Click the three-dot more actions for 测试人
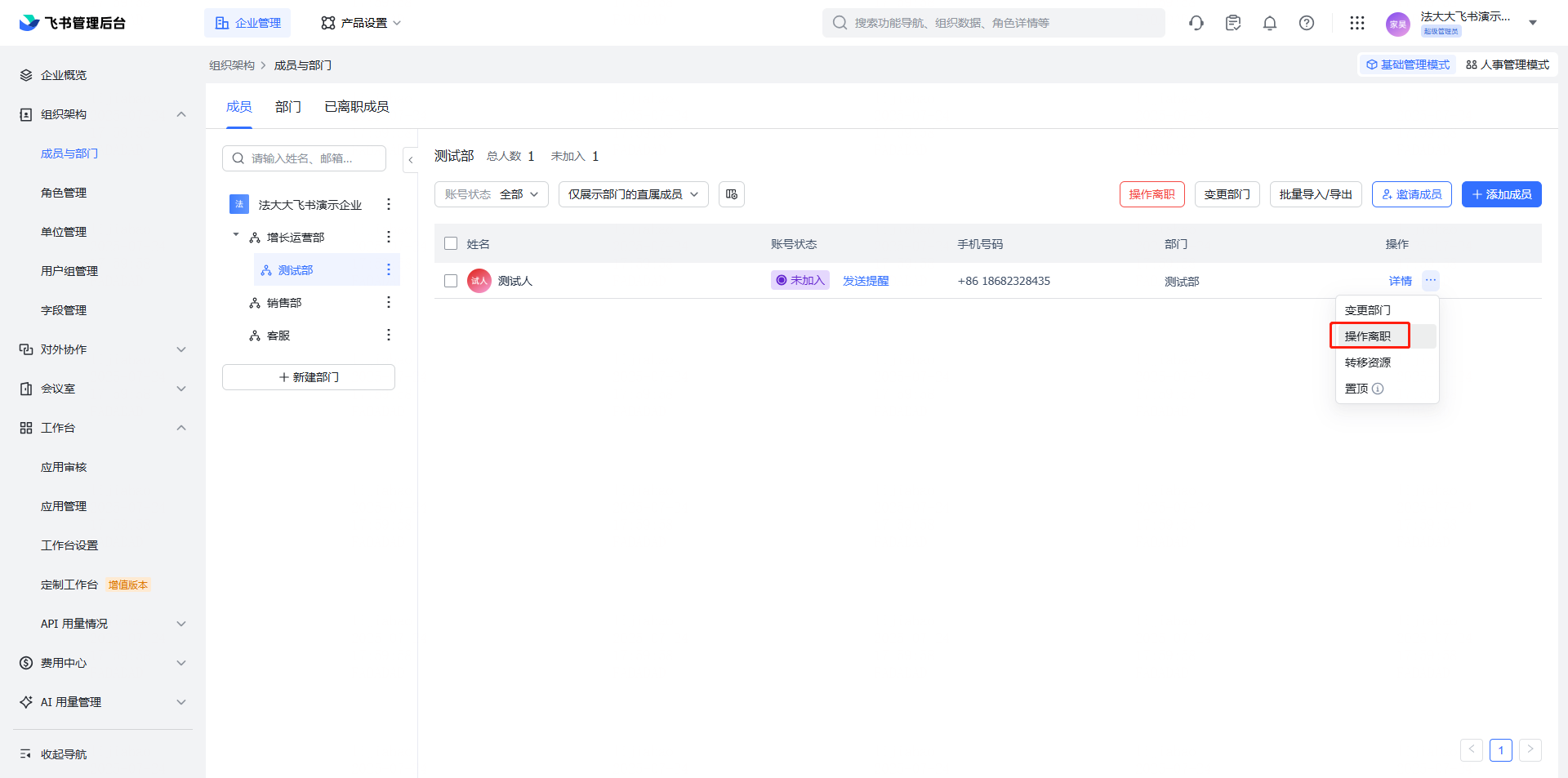1568x778 pixels. pyautogui.click(x=1430, y=281)
